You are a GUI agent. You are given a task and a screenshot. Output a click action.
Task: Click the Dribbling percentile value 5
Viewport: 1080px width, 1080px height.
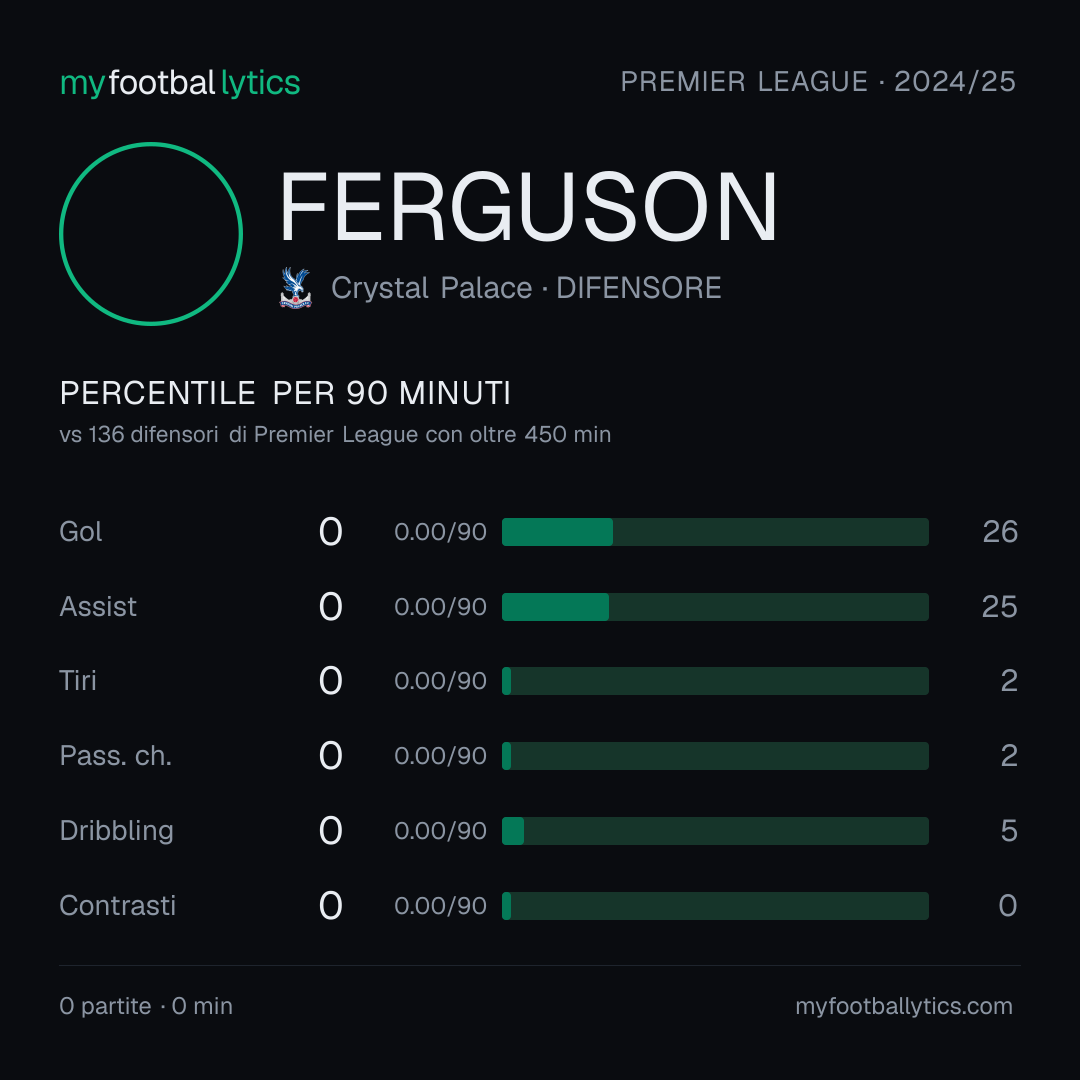[x=1009, y=831]
